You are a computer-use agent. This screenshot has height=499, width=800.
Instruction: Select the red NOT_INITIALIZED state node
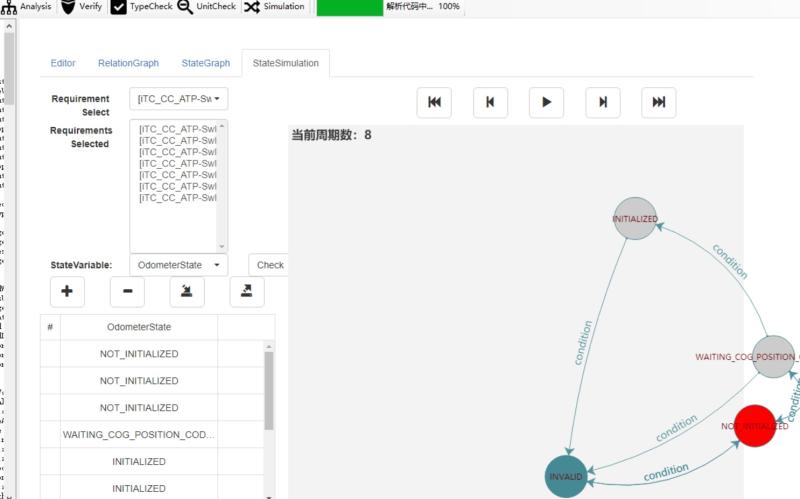[755, 426]
